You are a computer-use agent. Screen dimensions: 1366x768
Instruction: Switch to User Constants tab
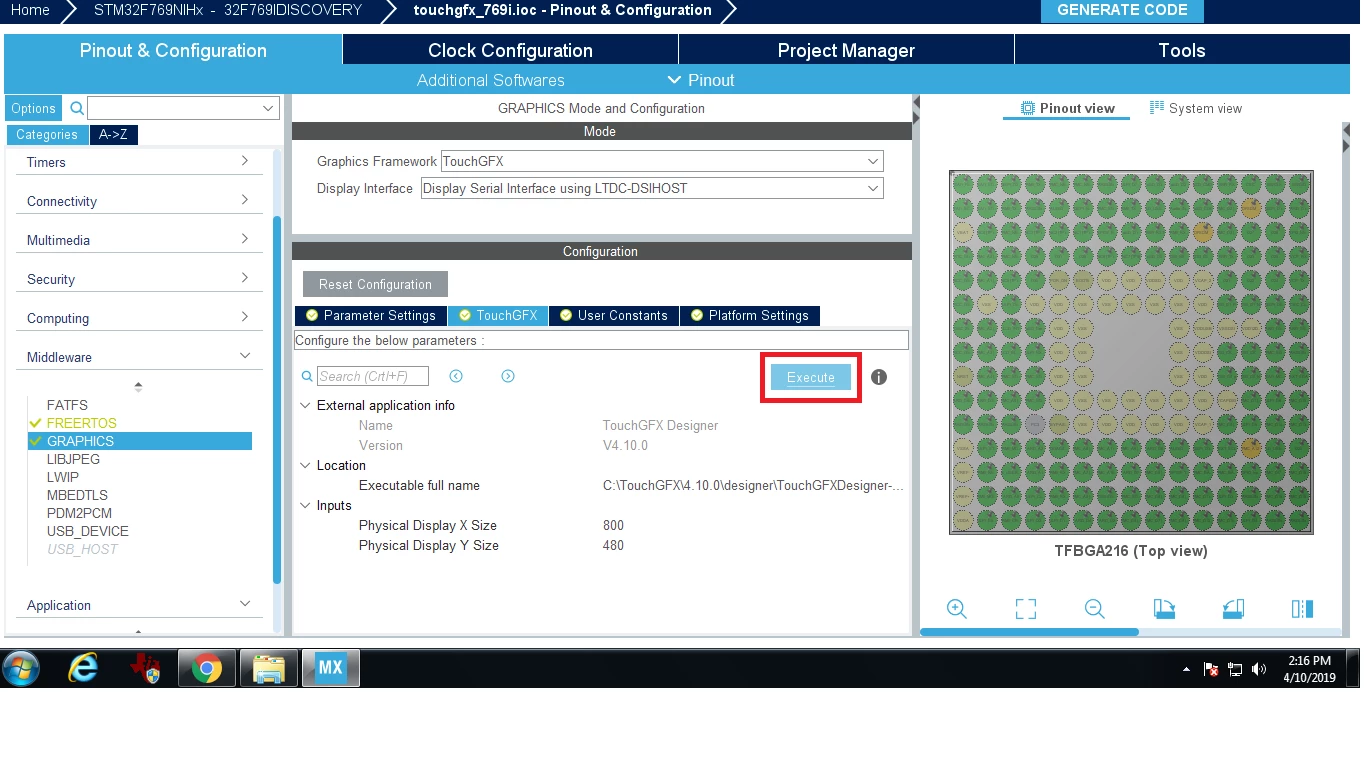pyautogui.click(x=614, y=315)
